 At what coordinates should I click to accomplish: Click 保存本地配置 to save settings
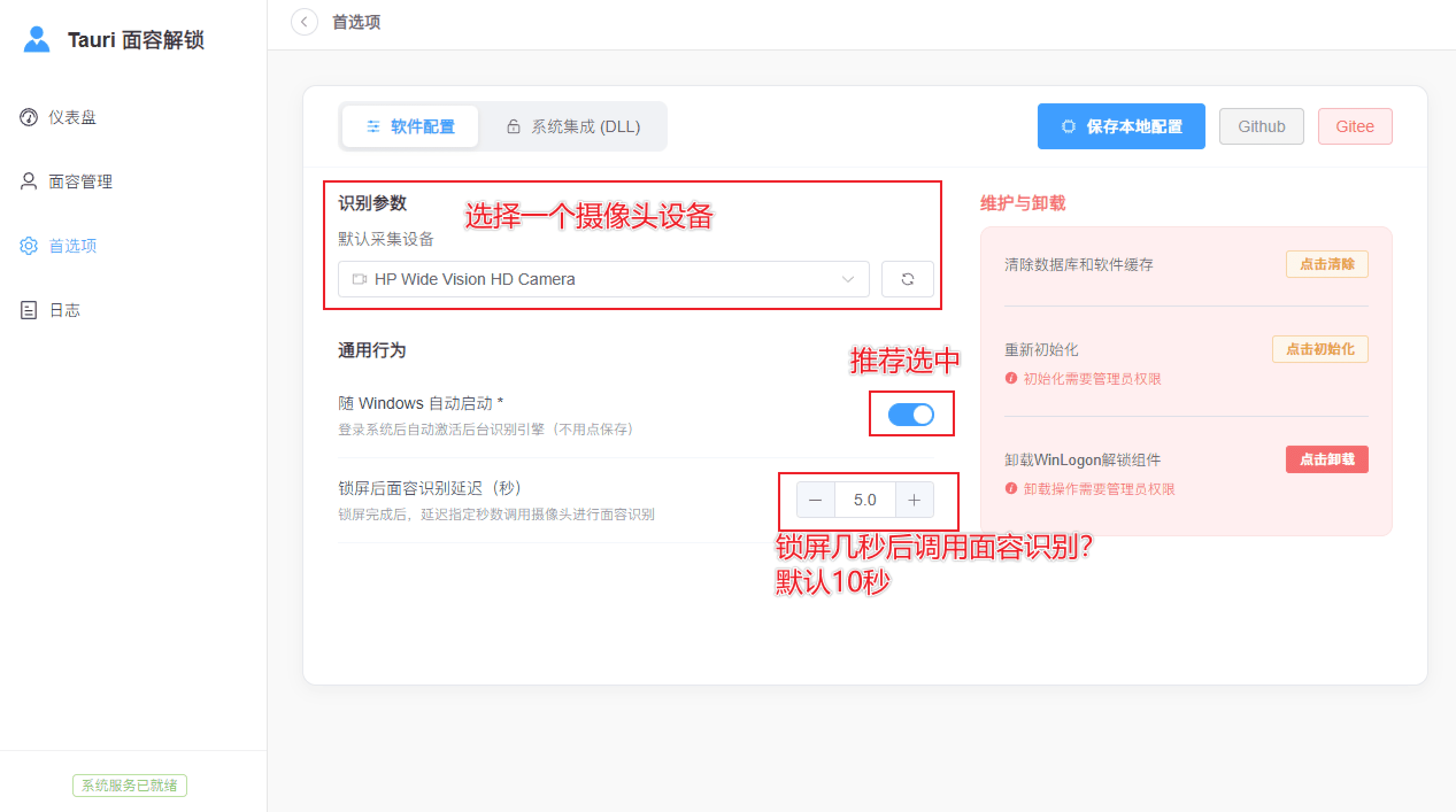pos(1120,126)
